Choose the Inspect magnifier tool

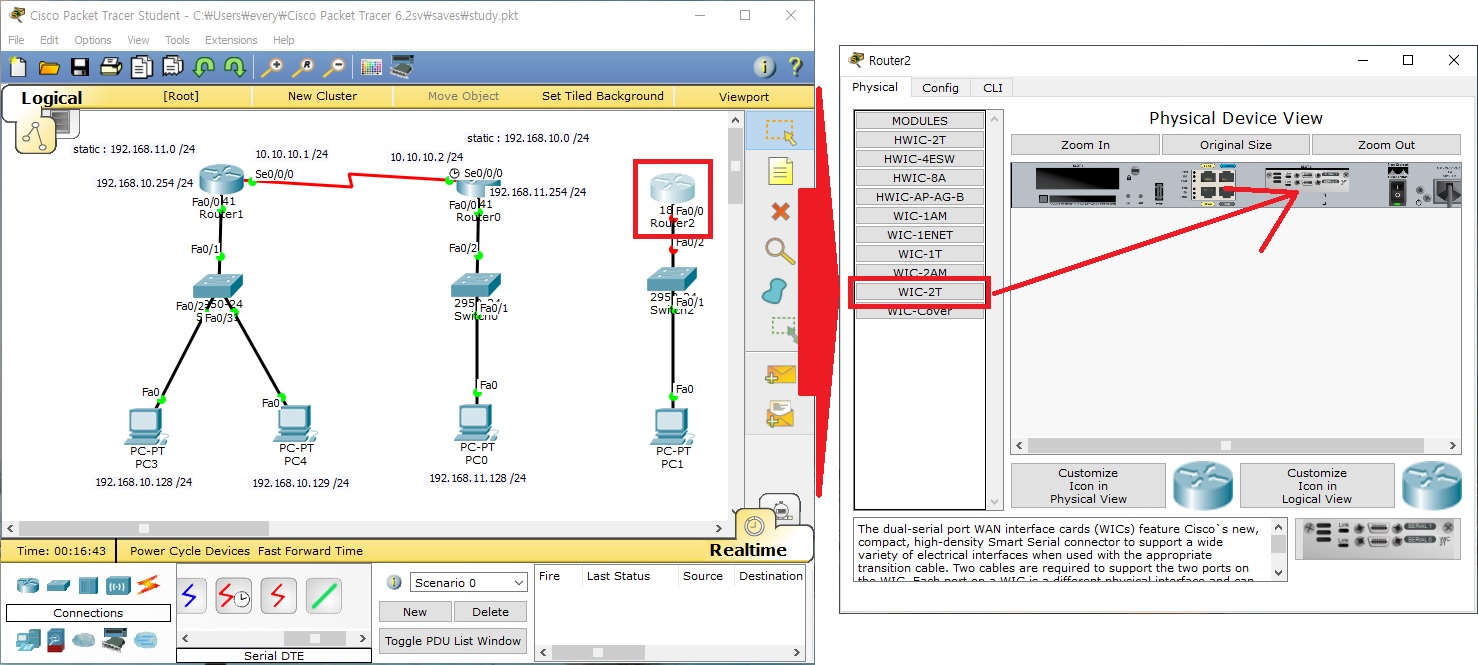click(780, 251)
